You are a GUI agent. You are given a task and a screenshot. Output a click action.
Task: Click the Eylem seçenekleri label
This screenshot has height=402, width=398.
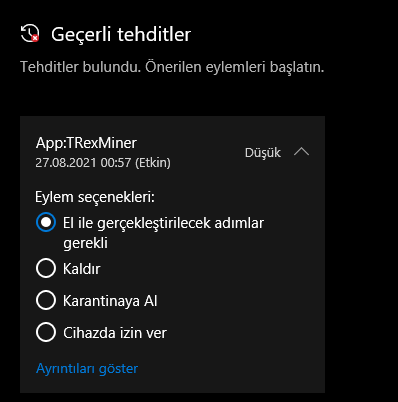pos(95,197)
